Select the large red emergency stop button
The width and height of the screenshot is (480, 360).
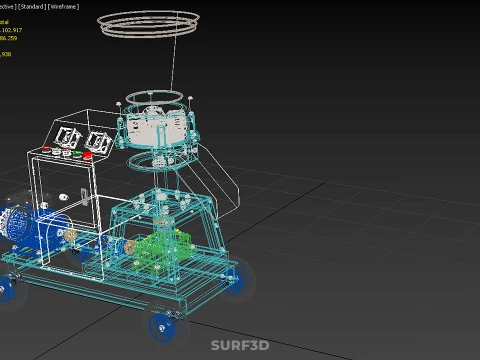pos(88,156)
